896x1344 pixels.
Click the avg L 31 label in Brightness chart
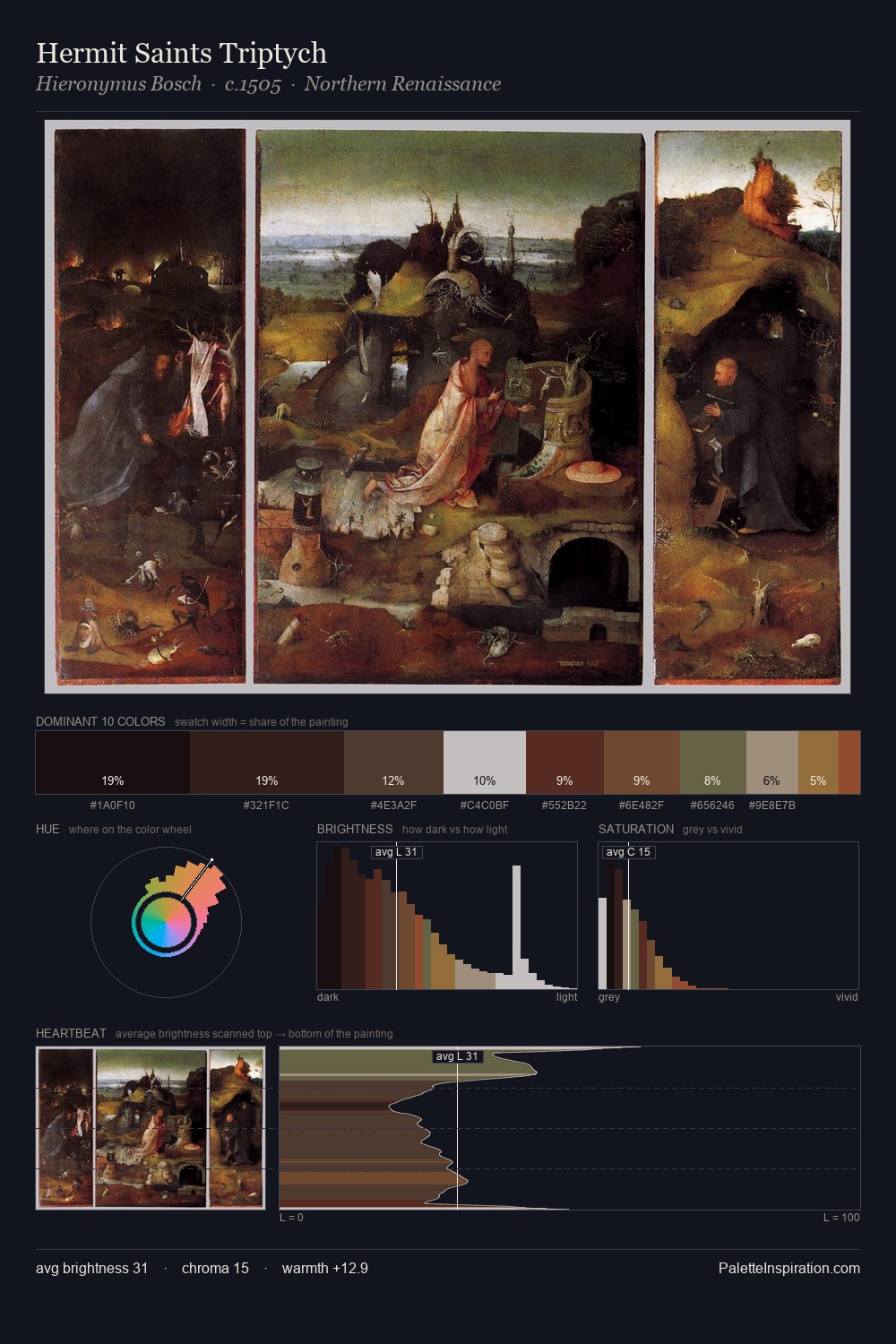click(x=397, y=851)
